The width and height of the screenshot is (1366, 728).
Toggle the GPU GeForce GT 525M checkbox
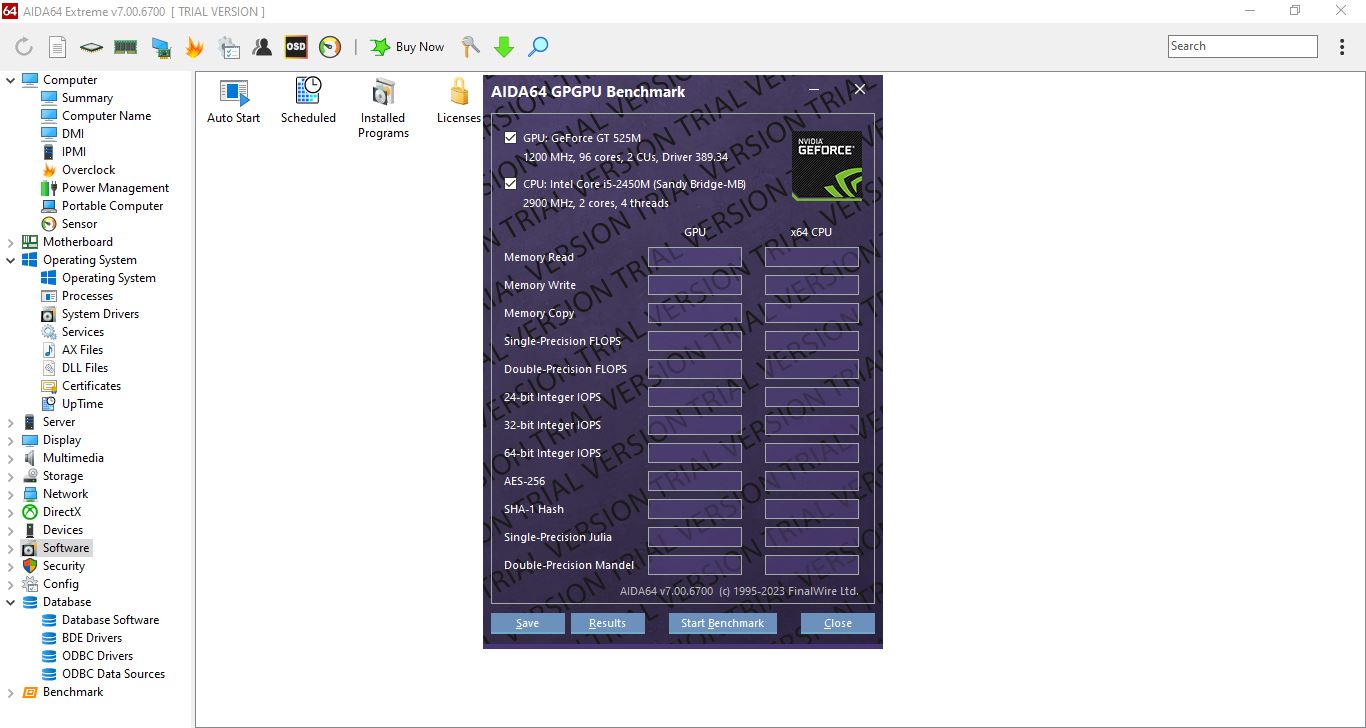pyautogui.click(x=511, y=138)
